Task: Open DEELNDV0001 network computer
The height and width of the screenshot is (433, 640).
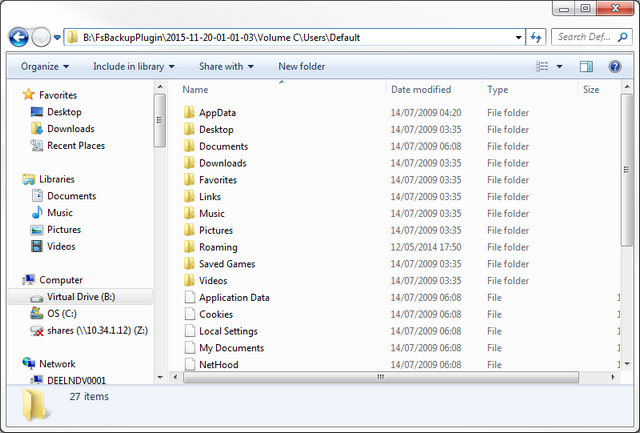Action: [x=69, y=380]
